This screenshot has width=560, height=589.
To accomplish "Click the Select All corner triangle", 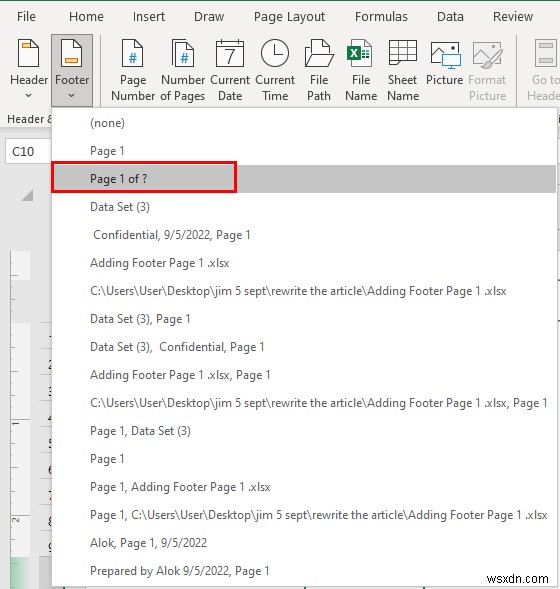I will pyautogui.click(x=27, y=195).
